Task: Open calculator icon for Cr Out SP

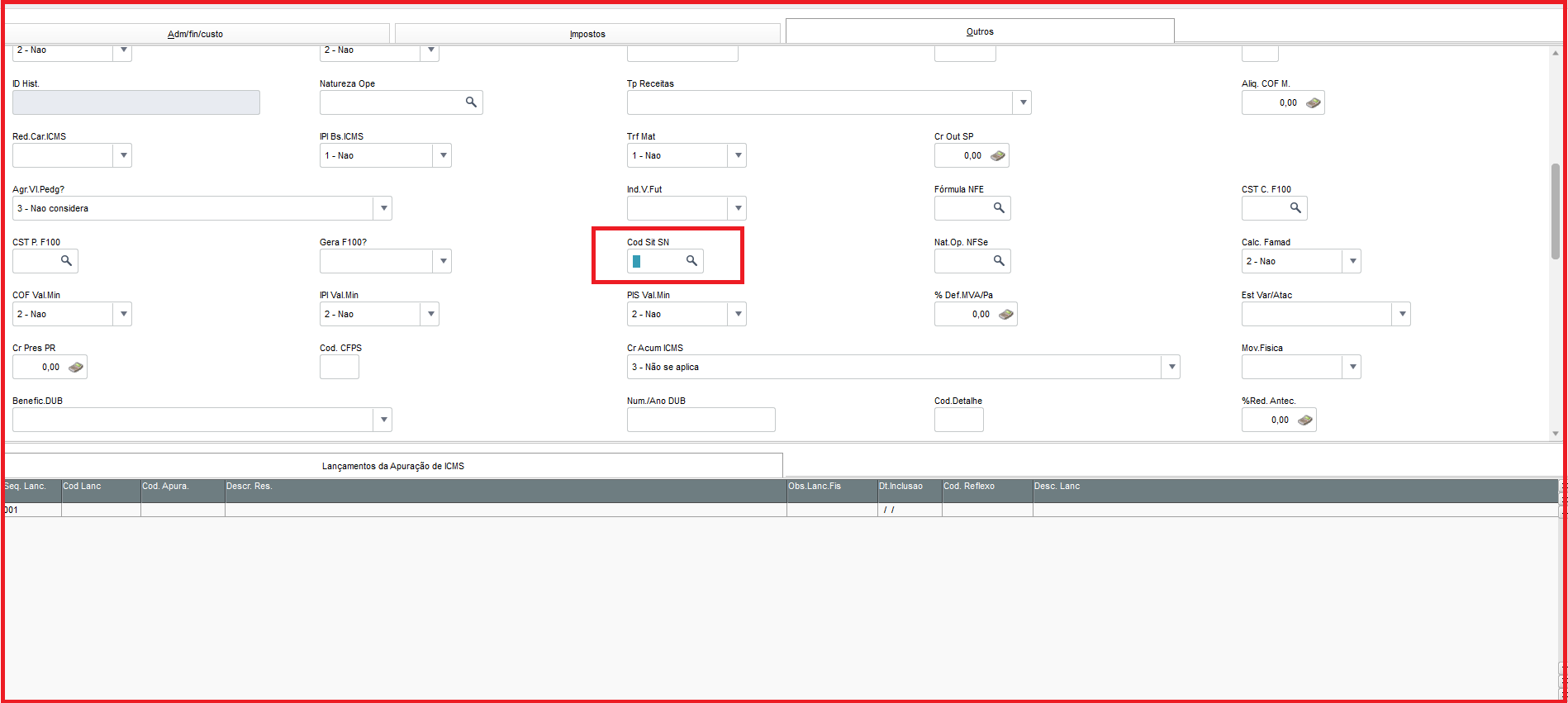Action: pyautogui.click(x=997, y=155)
